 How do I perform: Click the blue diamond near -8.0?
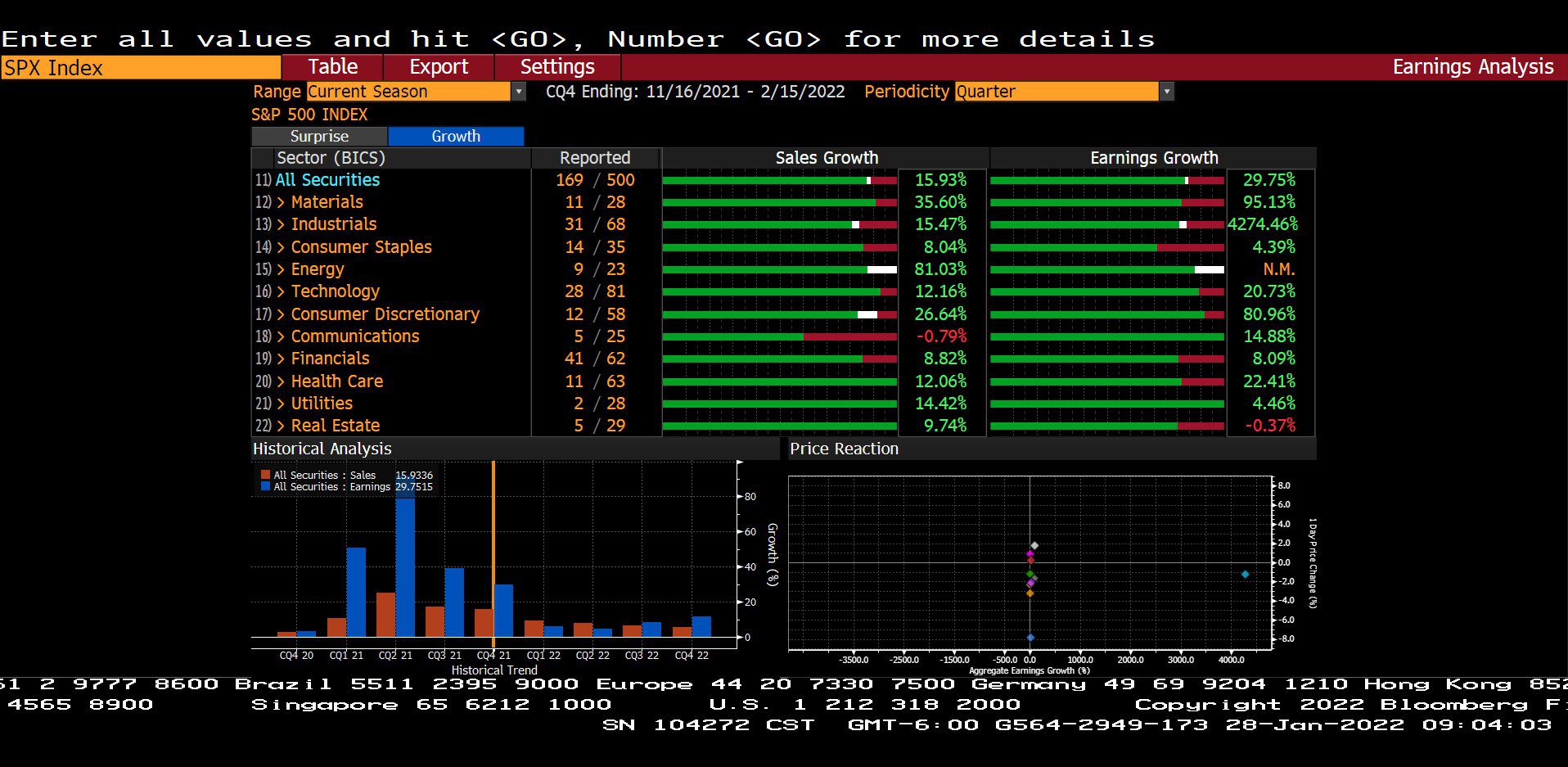pos(1030,637)
